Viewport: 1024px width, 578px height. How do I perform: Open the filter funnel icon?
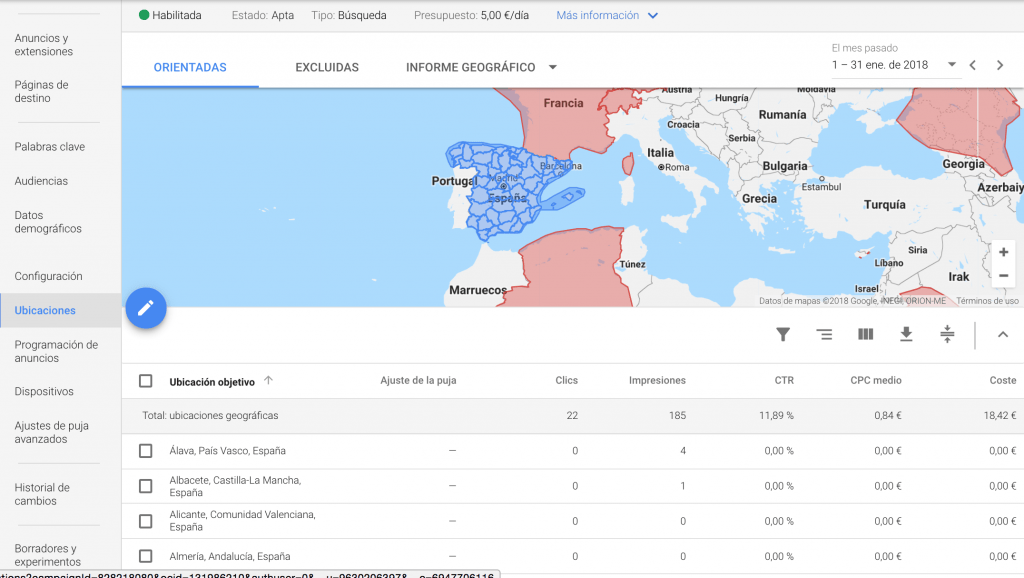[x=783, y=334]
